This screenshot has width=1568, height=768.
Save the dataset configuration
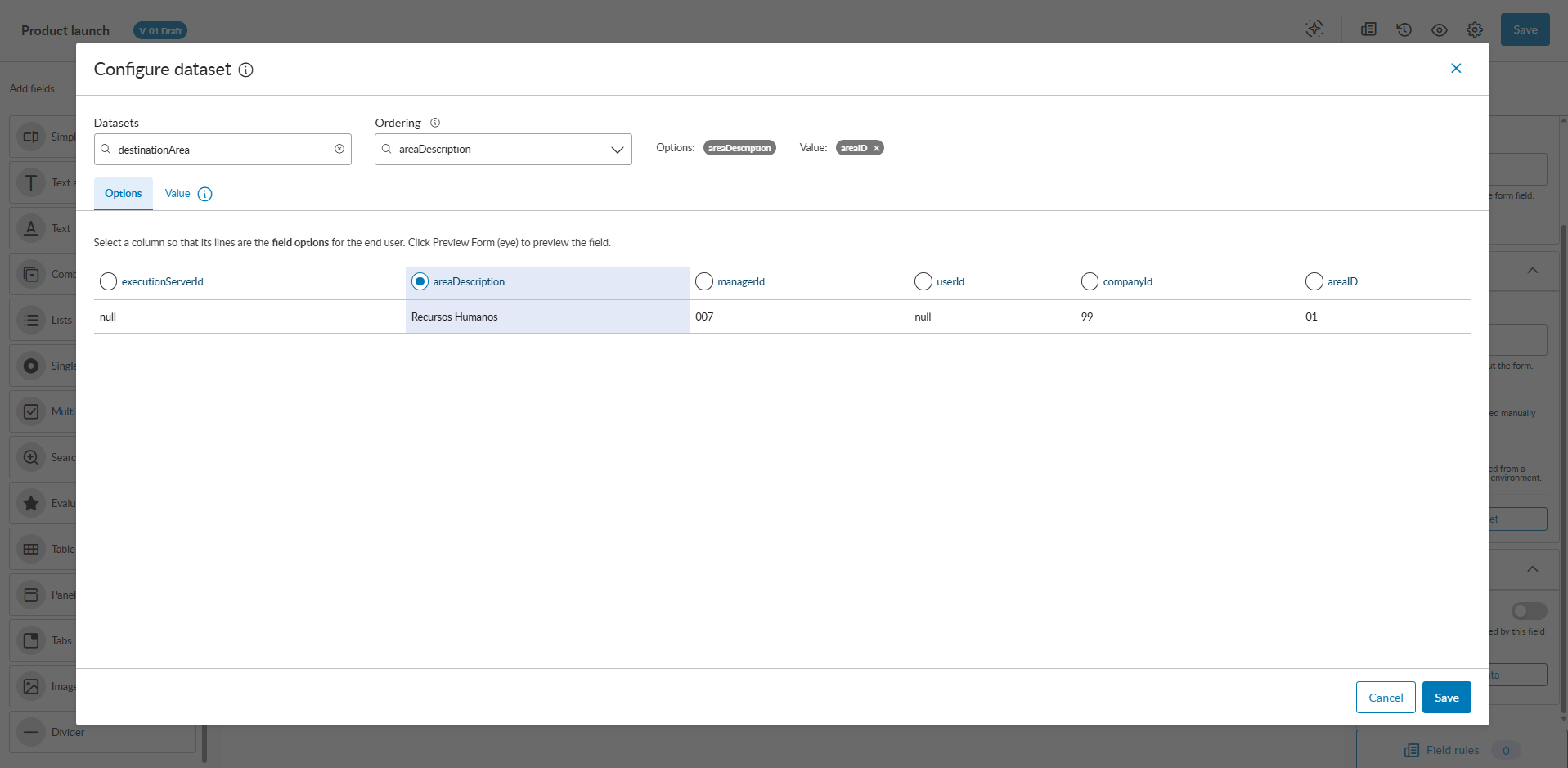[1446, 698]
